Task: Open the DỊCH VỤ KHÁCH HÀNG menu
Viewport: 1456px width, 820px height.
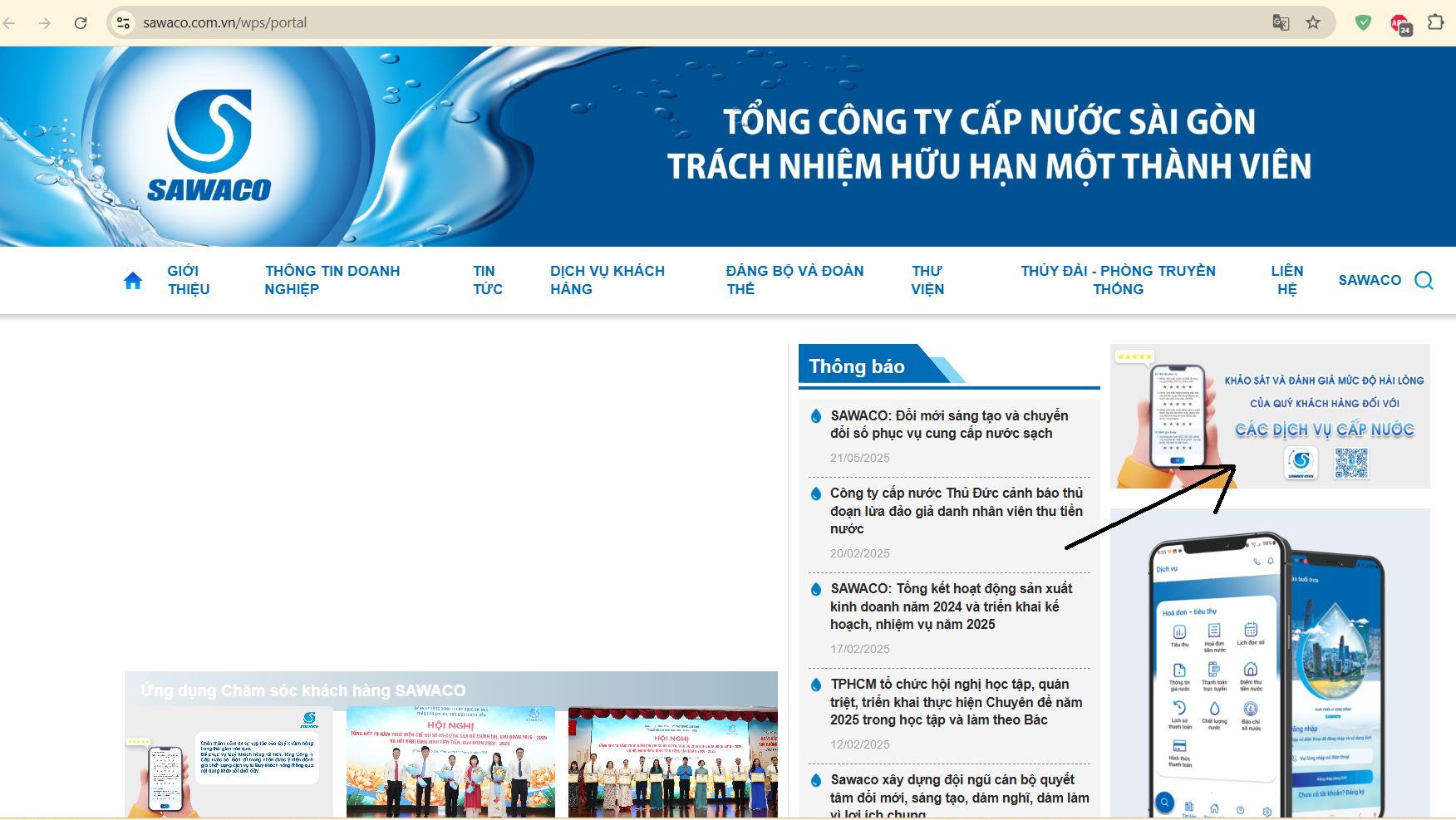Action: [x=607, y=280]
